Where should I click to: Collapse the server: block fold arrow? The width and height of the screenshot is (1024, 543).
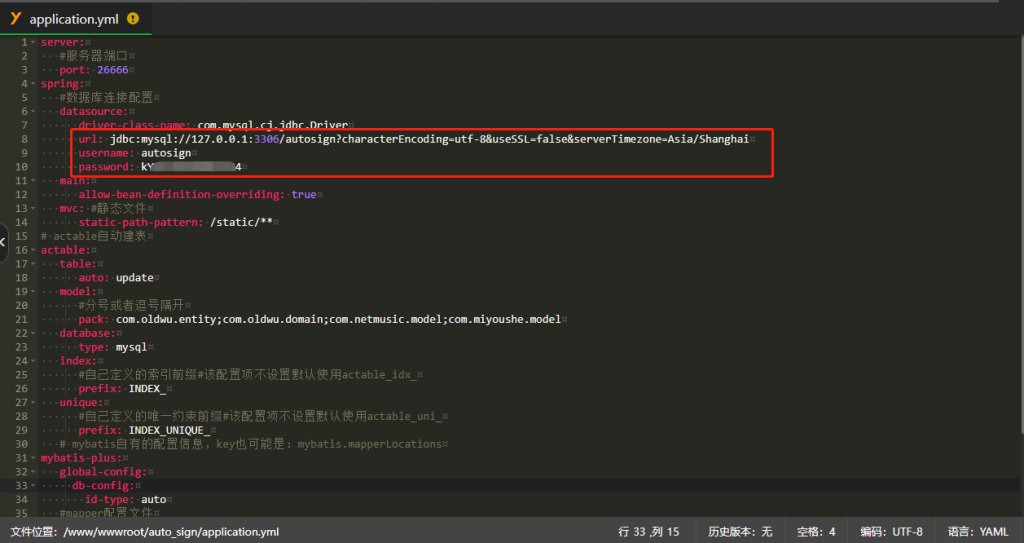33,42
